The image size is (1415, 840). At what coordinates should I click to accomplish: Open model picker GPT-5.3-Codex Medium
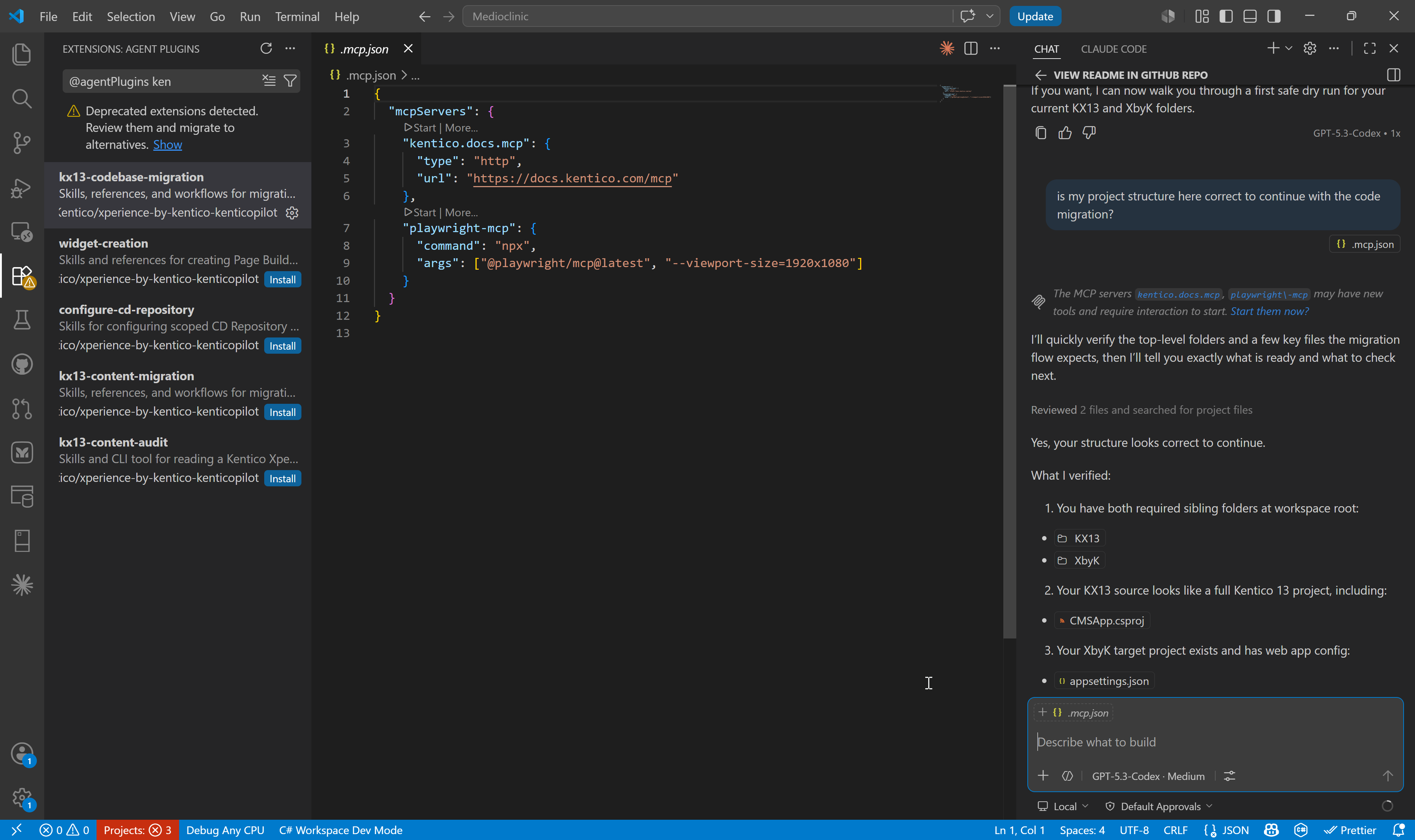[x=1148, y=776]
